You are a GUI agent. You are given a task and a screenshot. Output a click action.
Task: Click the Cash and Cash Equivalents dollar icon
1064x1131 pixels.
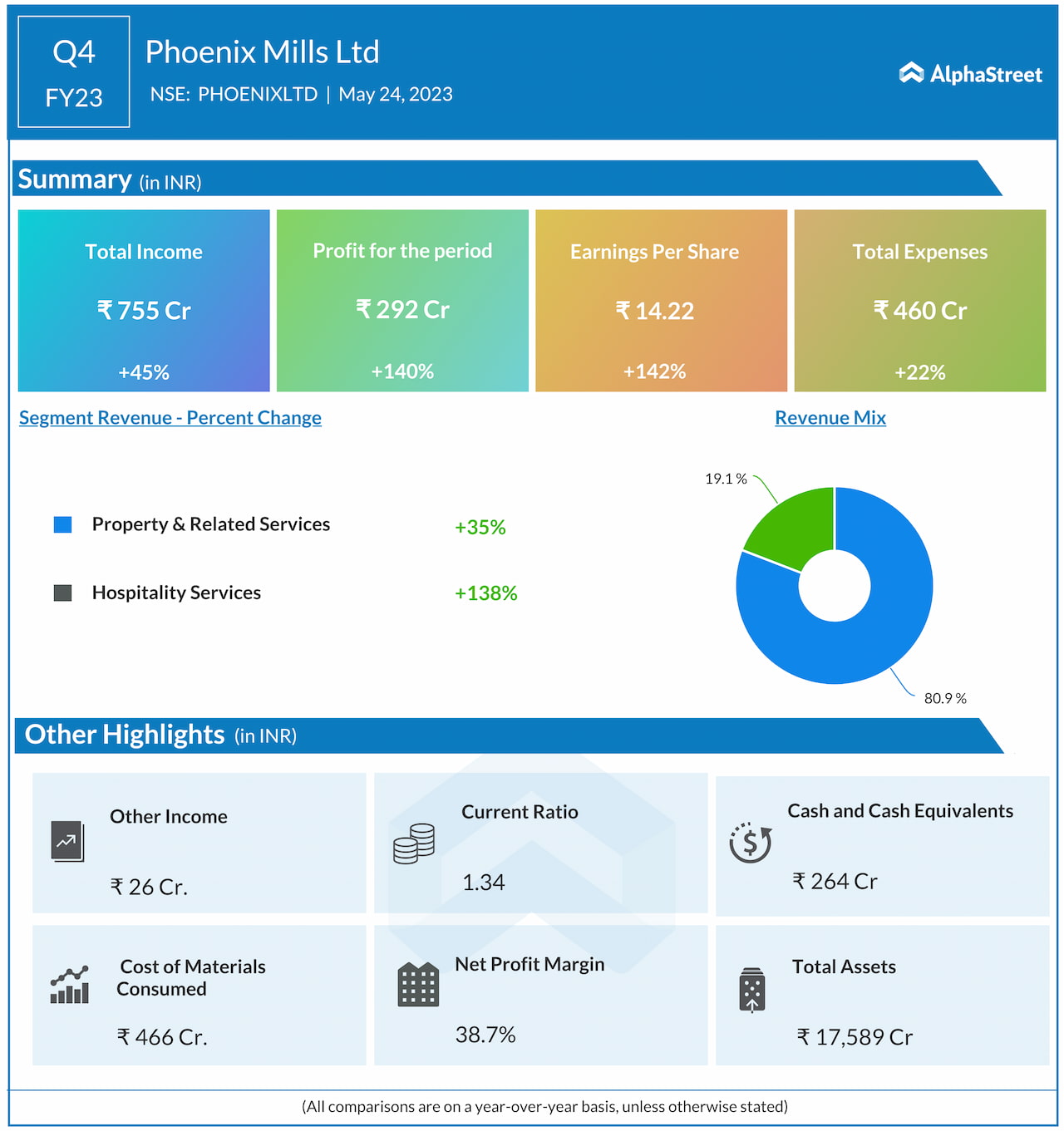click(750, 843)
